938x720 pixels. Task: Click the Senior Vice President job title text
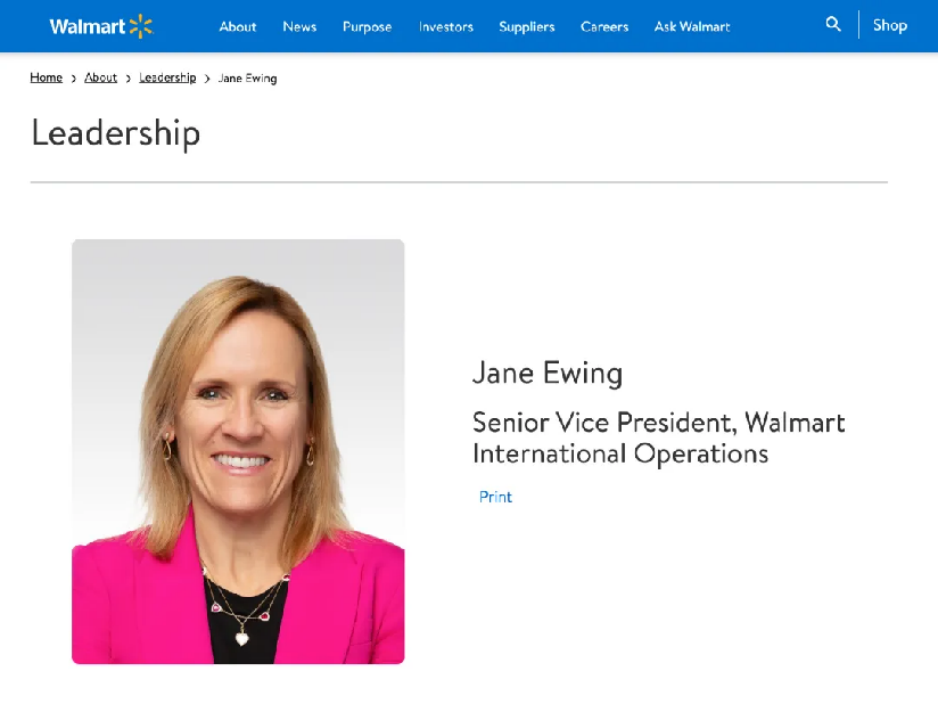pyautogui.click(x=658, y=438)
